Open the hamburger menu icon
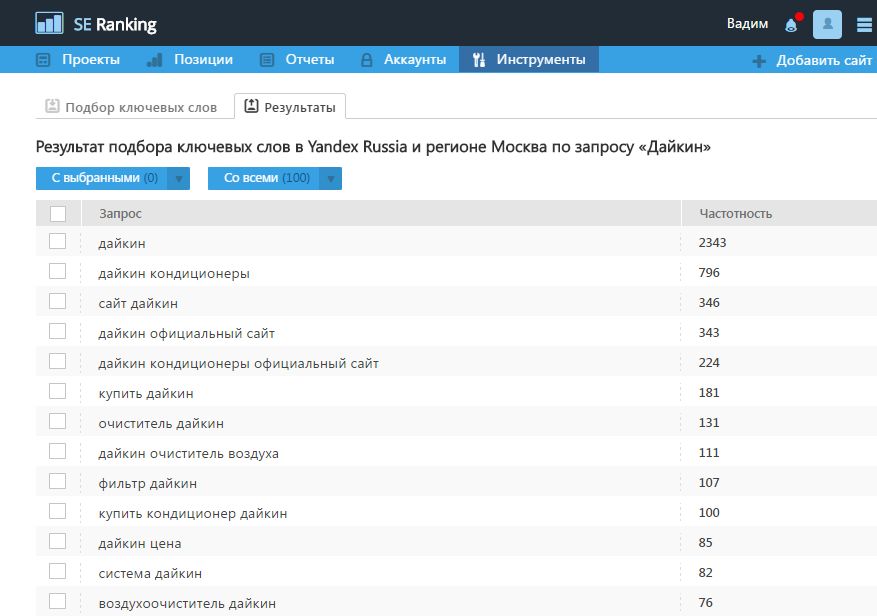The width and height of the screenshot is (877, 616). [x=864, y=25]
